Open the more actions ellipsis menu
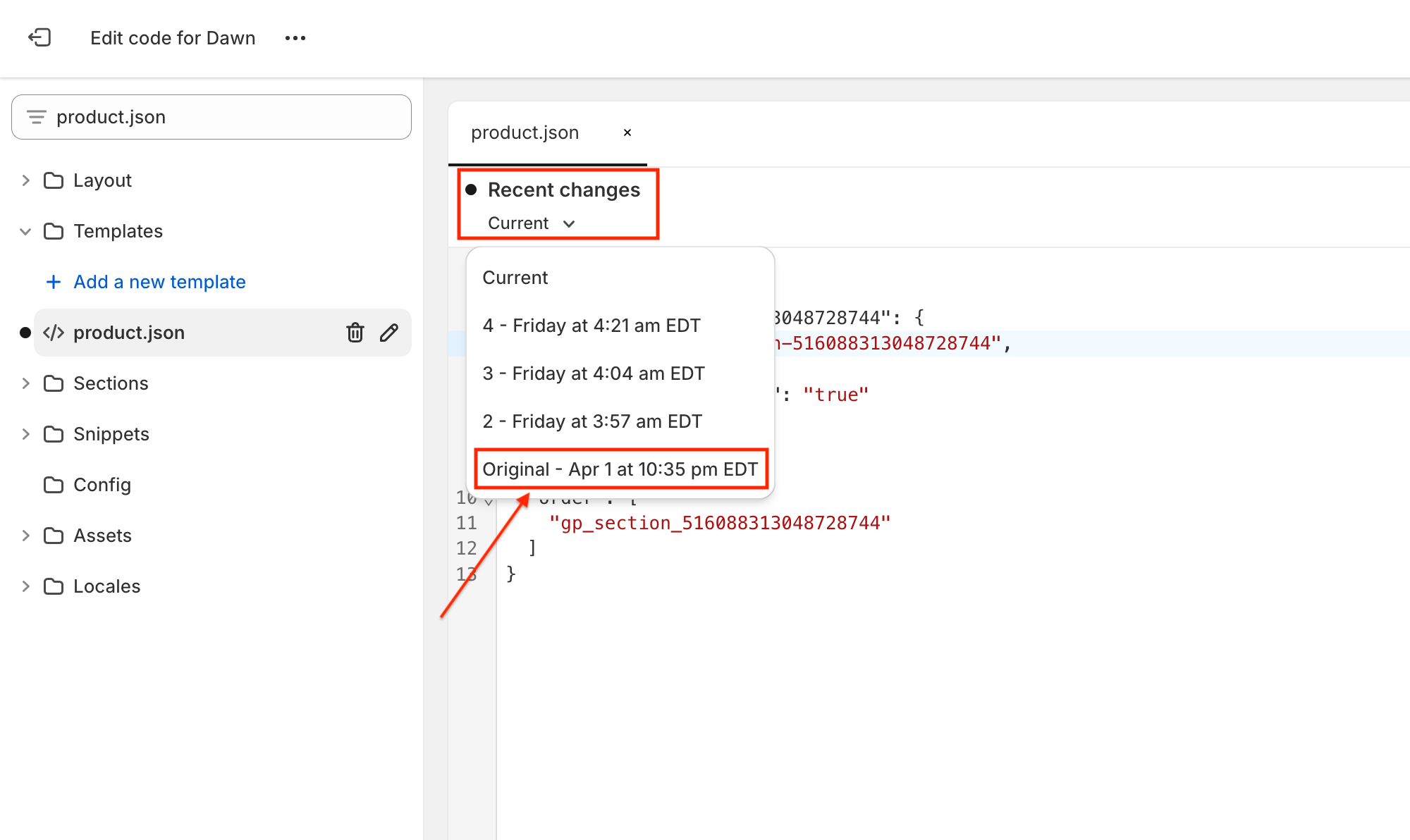 pyautogui.click(x=295, y=38)
